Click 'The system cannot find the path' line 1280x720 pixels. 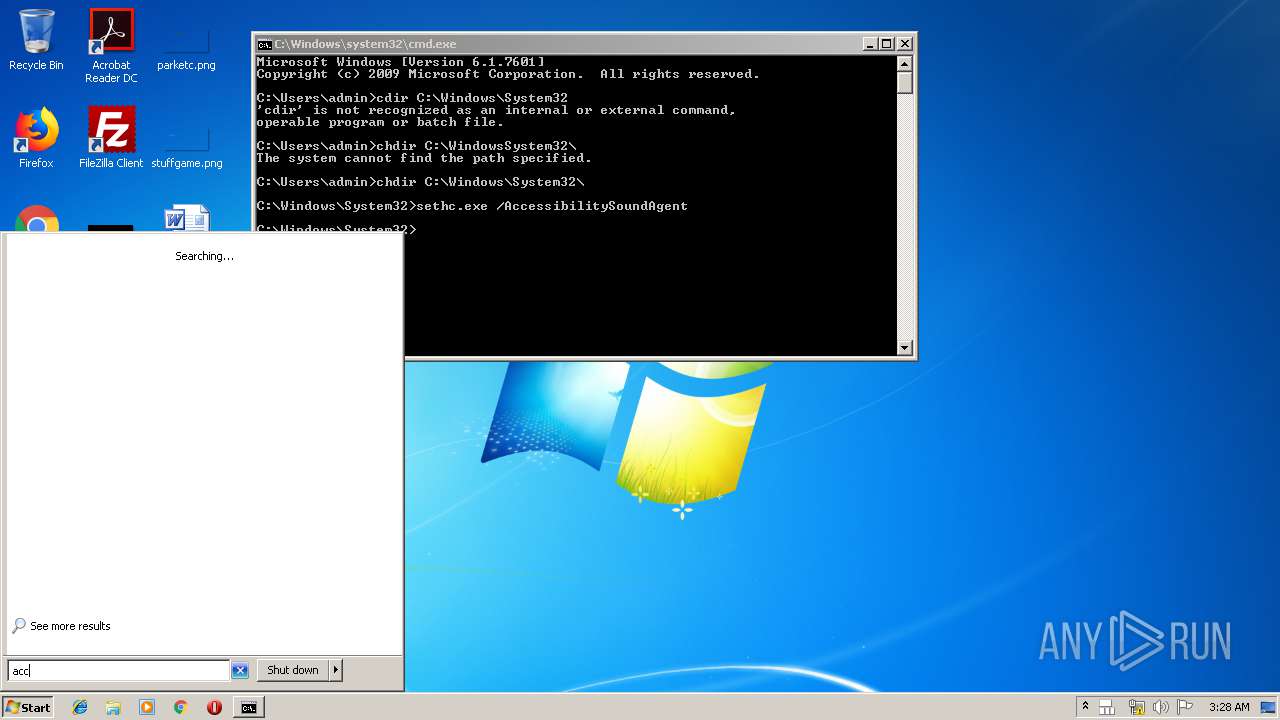[424, 158]
